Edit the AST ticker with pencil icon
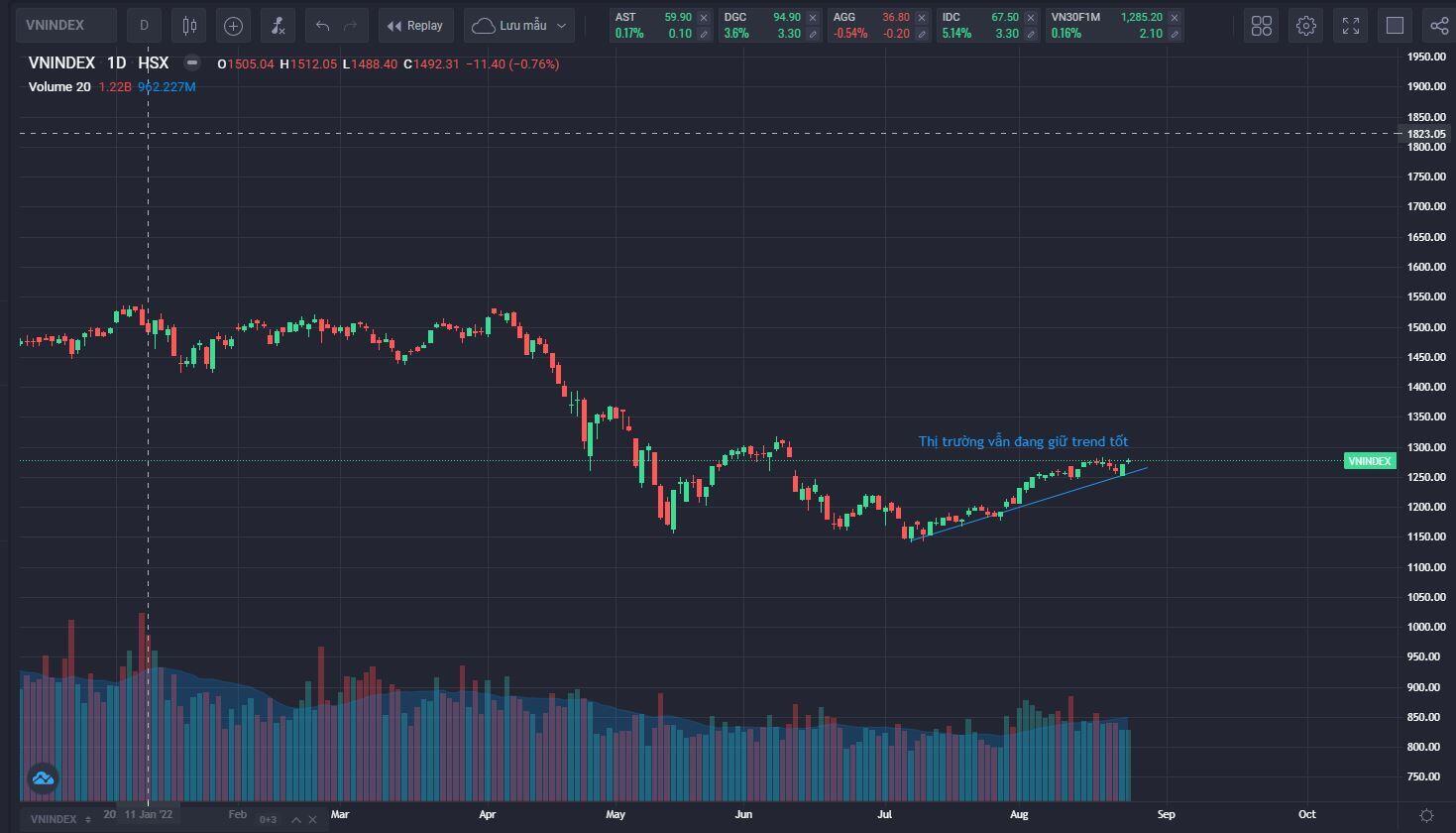Image resolution: width=1456 pixels, height=833 pixels. tap(704, 34)
